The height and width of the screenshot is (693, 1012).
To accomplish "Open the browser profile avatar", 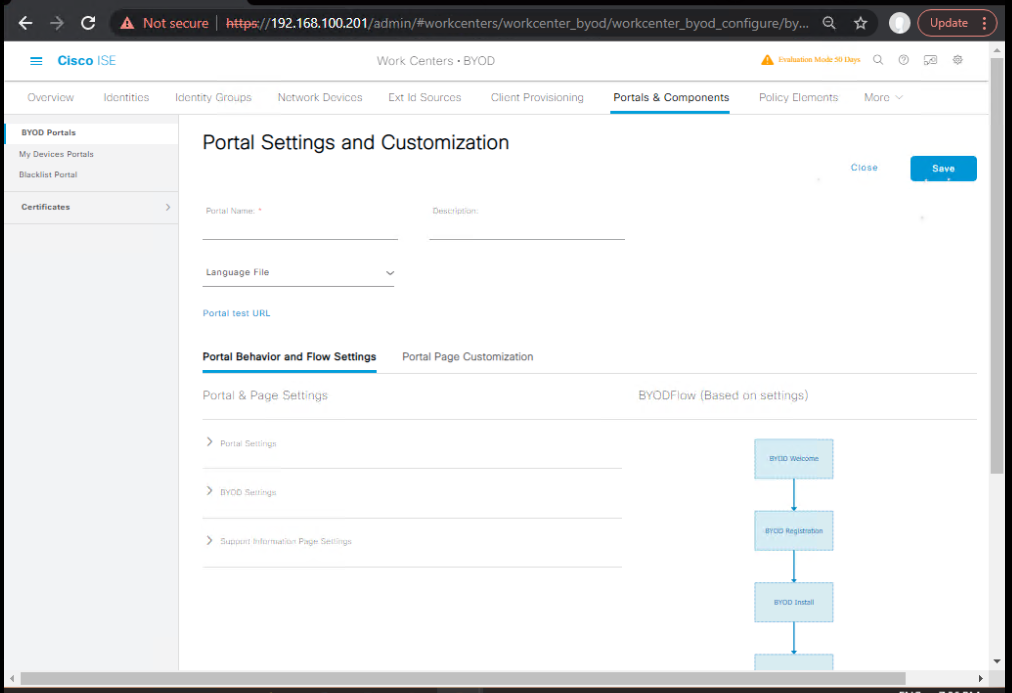I will click(x=899, y=23).
